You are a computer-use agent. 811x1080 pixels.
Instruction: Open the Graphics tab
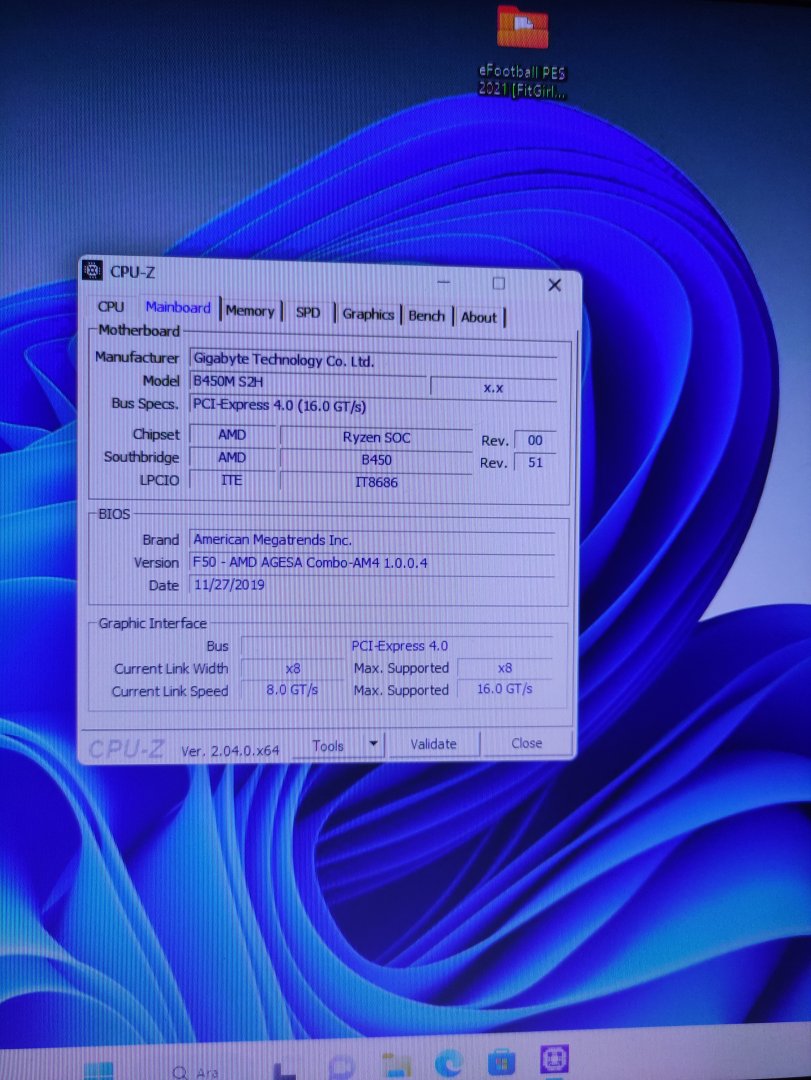coord(368,314)
